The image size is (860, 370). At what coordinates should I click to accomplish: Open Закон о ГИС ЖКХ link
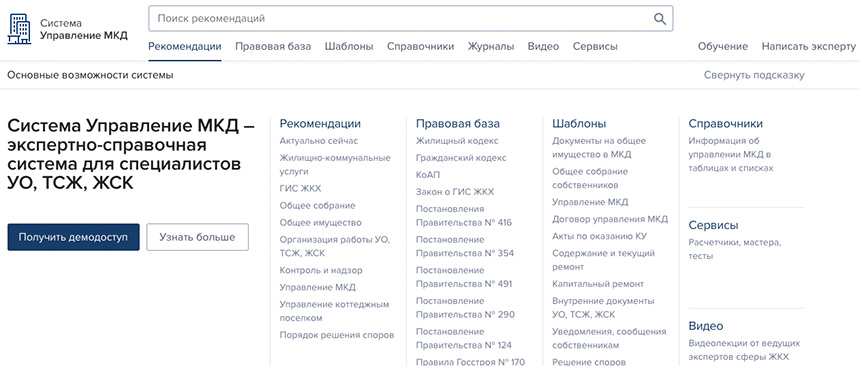pyautogui.click(x=455, y=192)
